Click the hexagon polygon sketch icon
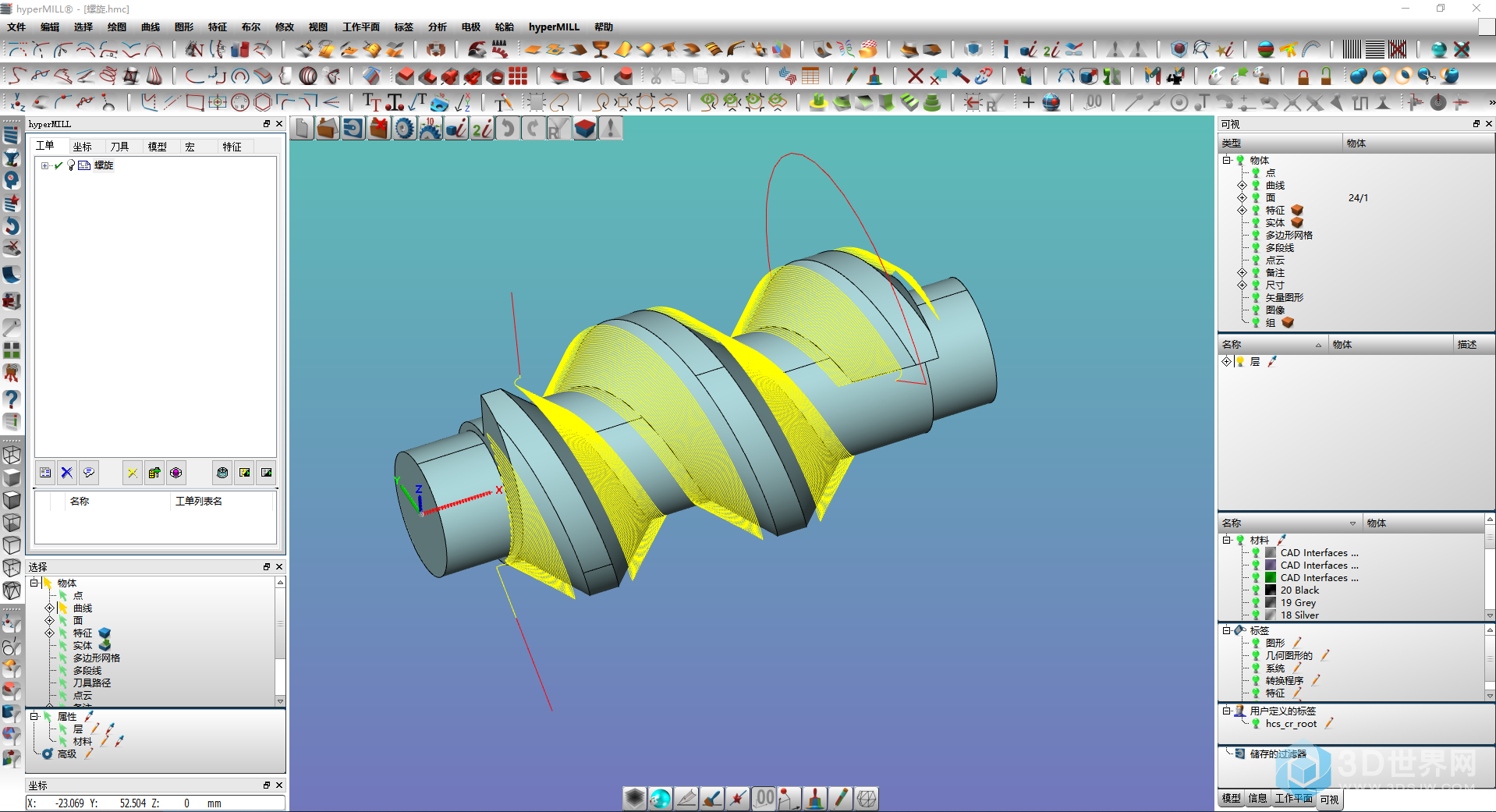This screenshot has width=1496, height=812. [264, 102]
